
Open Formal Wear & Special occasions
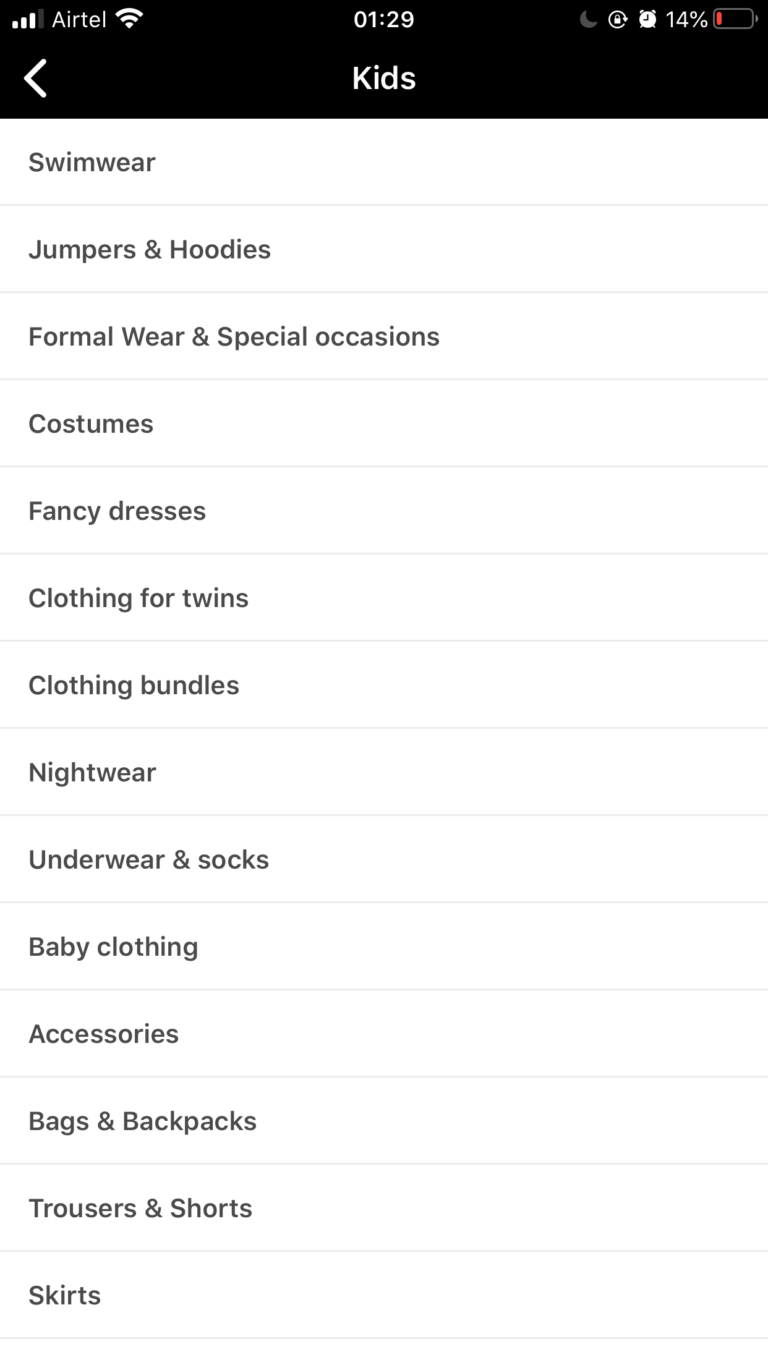coord(234,336)
